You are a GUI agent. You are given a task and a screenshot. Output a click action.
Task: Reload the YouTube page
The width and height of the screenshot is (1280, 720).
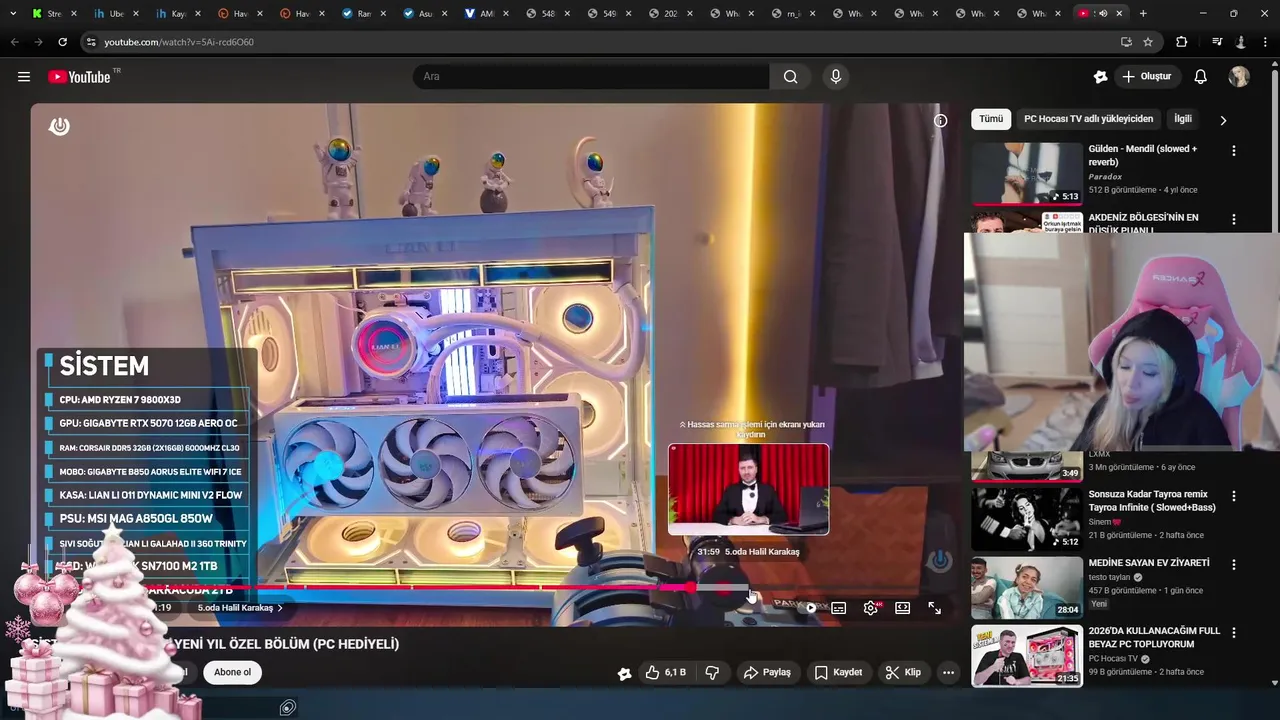pos(62,42)
